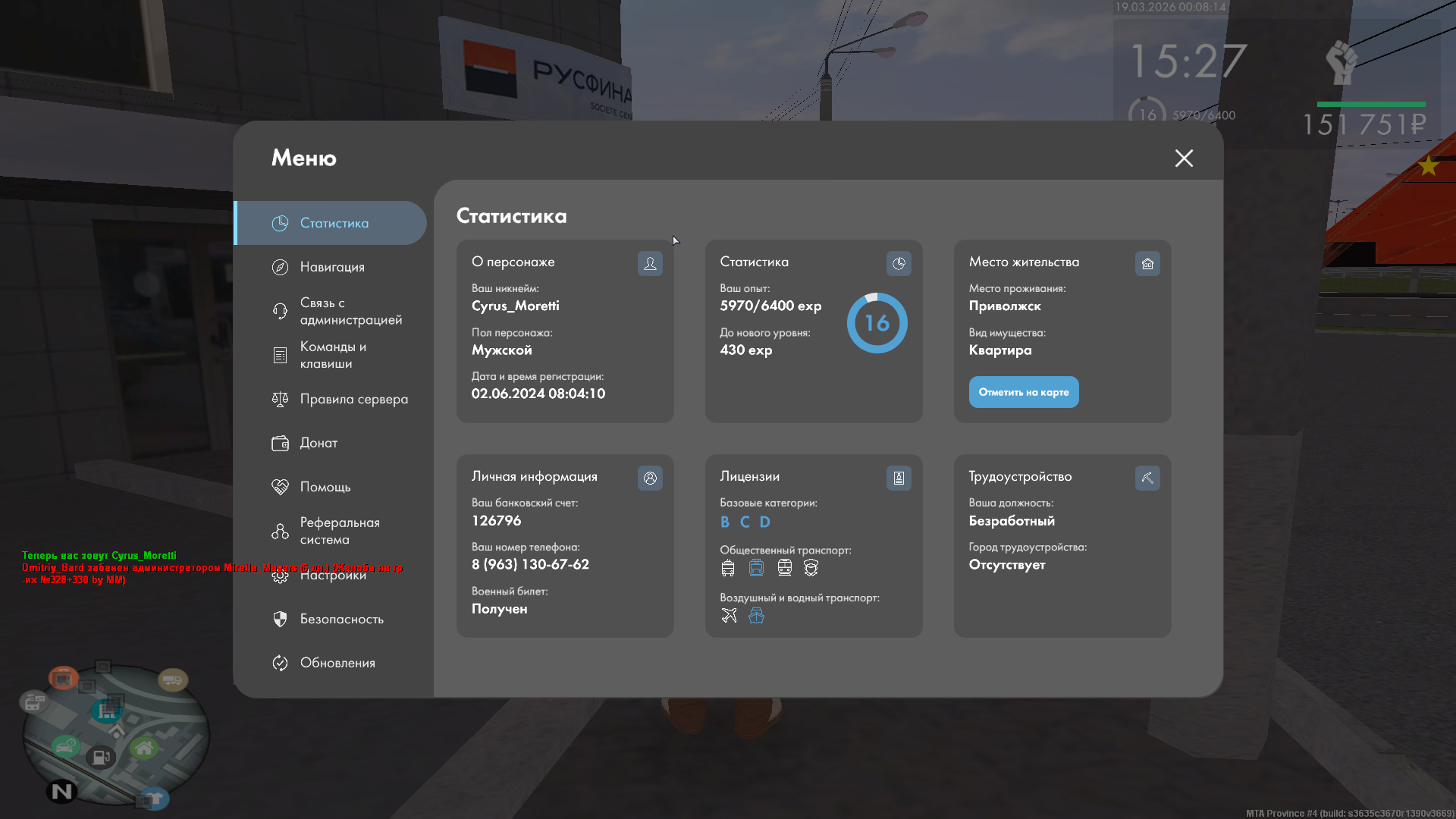
Task: Go to the Донат section
Action: click(318, 443)
